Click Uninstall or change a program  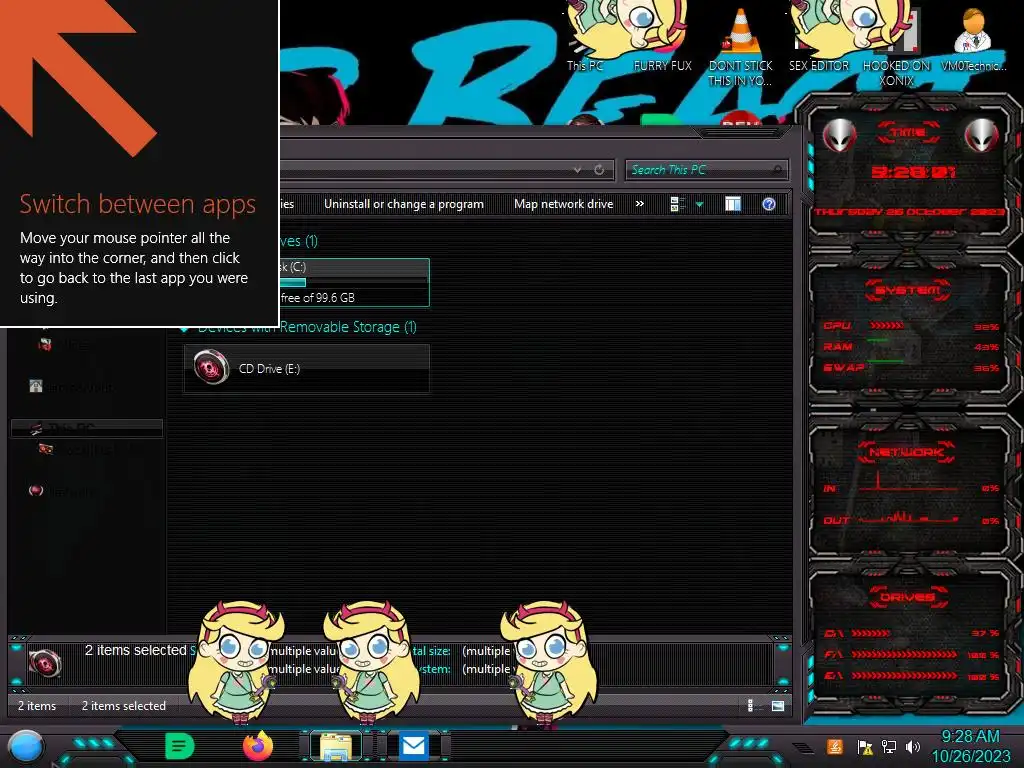pos(404,204)
